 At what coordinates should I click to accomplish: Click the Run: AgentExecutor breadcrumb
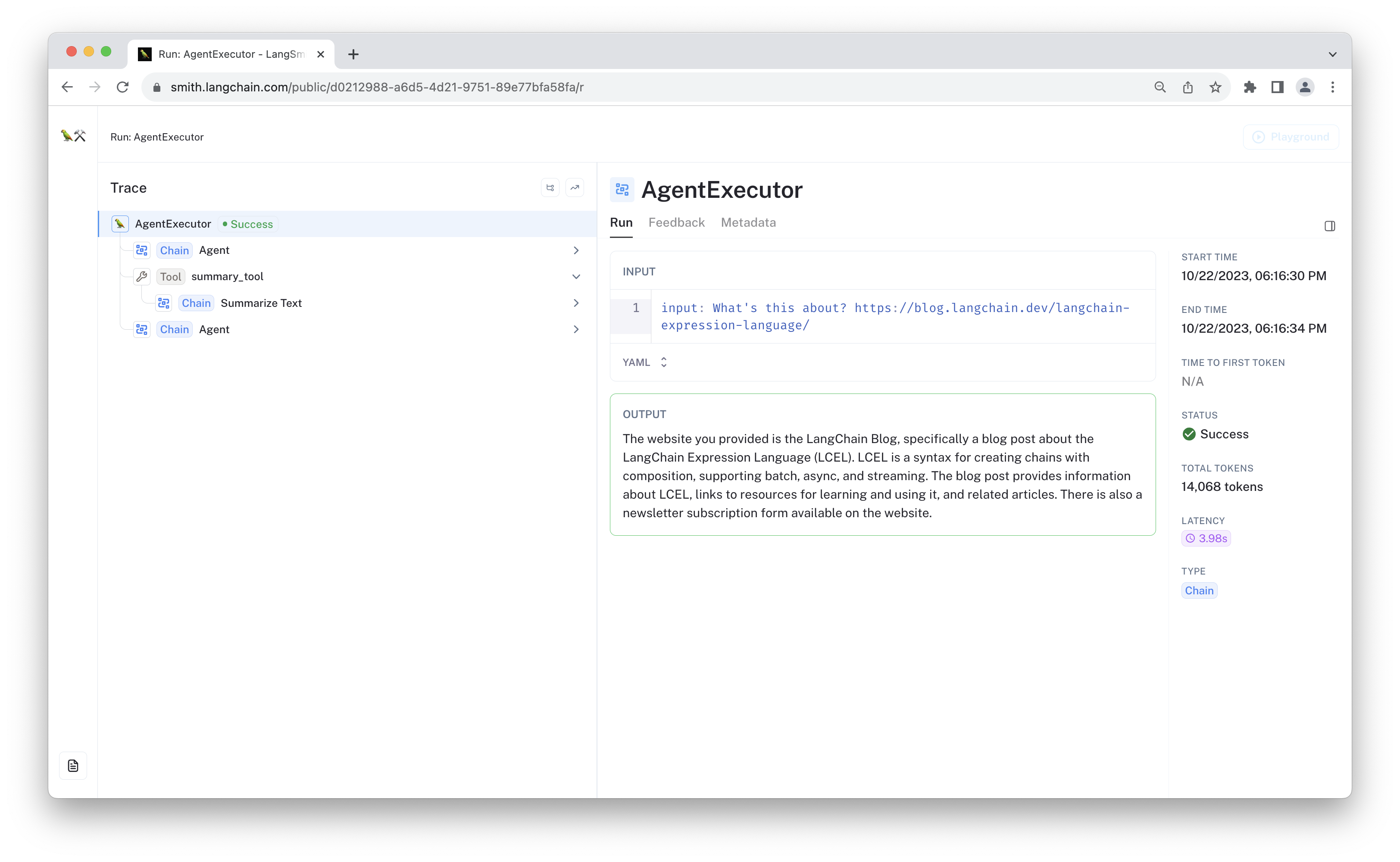pos(157,137)
